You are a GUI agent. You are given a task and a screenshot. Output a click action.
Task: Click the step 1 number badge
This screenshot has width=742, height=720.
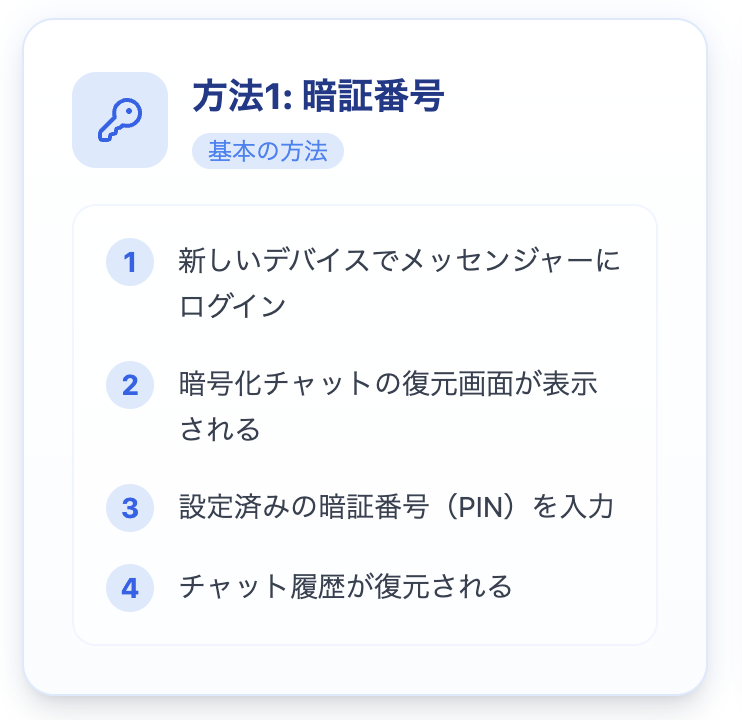[130, 263]
